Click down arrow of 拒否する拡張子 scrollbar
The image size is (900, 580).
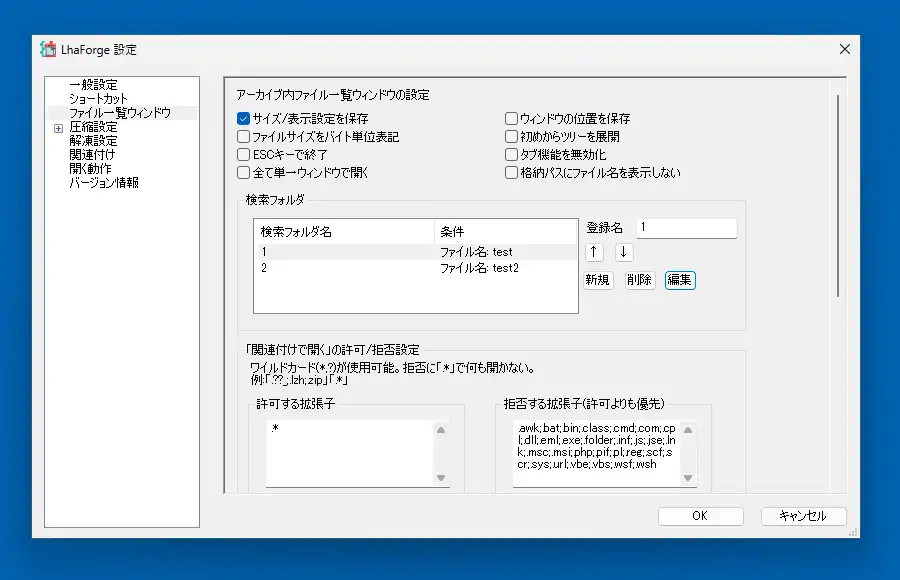coord(688,478)
